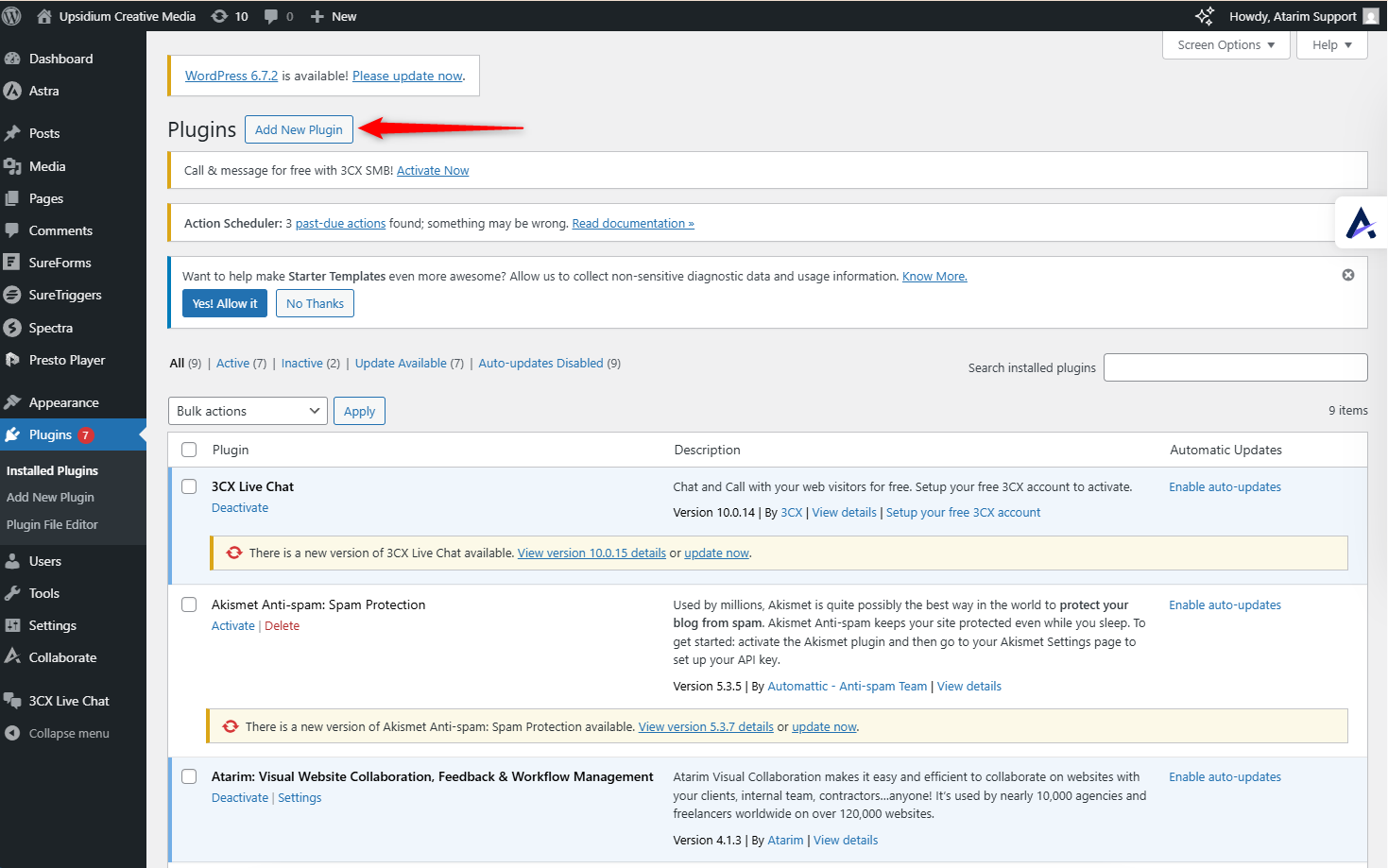Check the 3CX Live Chat plugin checkbox
Screen dimensions: 1388x868
[x=189, y=486]
